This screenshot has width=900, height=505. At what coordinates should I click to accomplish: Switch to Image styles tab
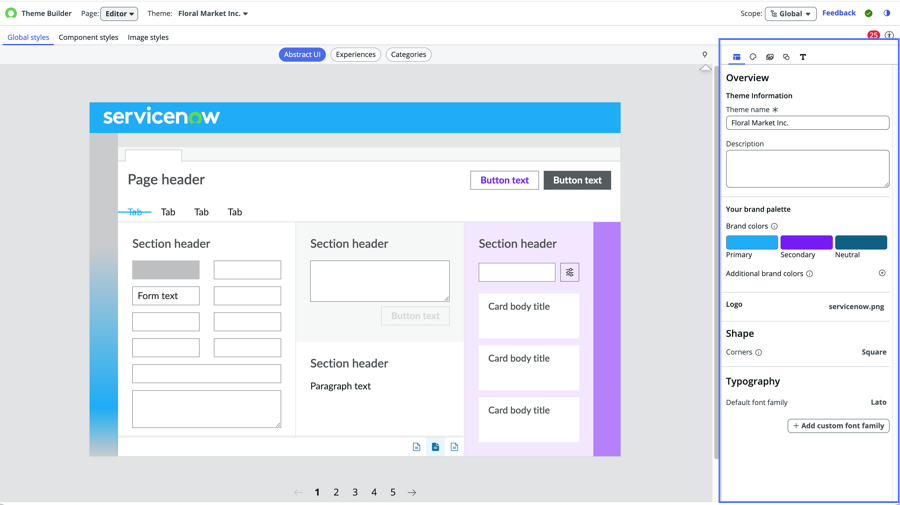coord(148,37)
